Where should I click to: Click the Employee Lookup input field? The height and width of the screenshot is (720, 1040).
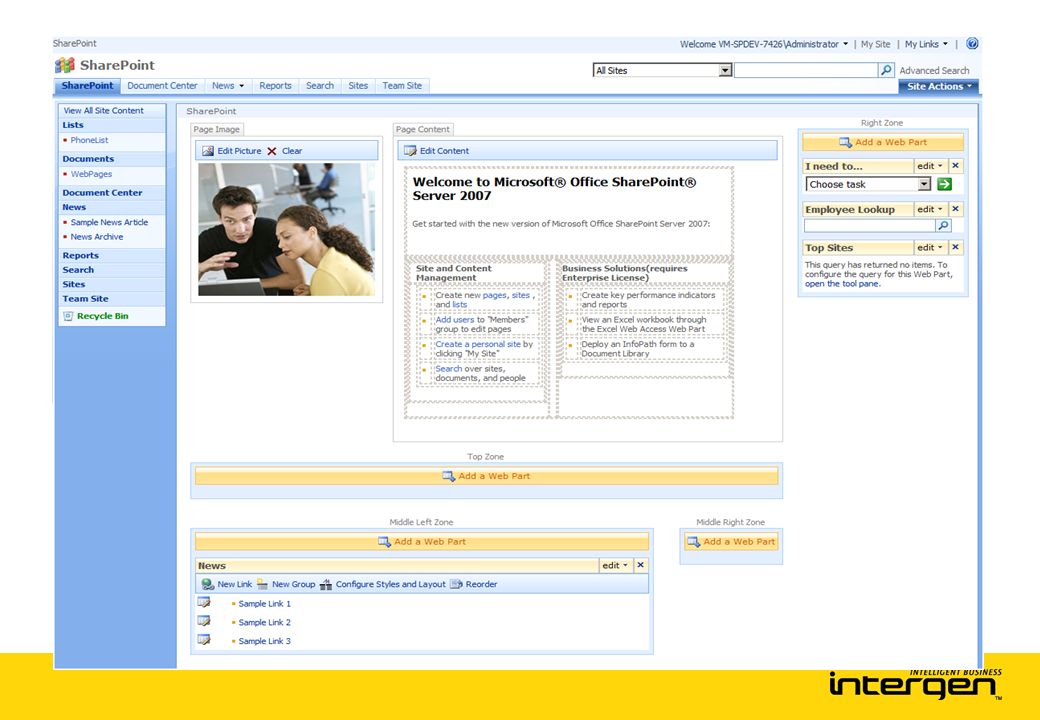870,225
